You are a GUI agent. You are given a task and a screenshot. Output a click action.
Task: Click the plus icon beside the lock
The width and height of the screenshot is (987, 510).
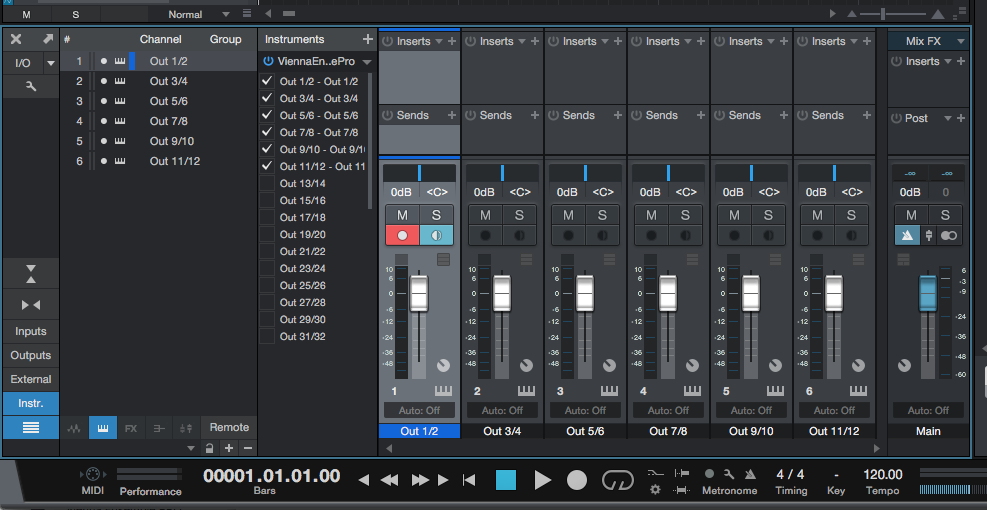coord(229,448)
